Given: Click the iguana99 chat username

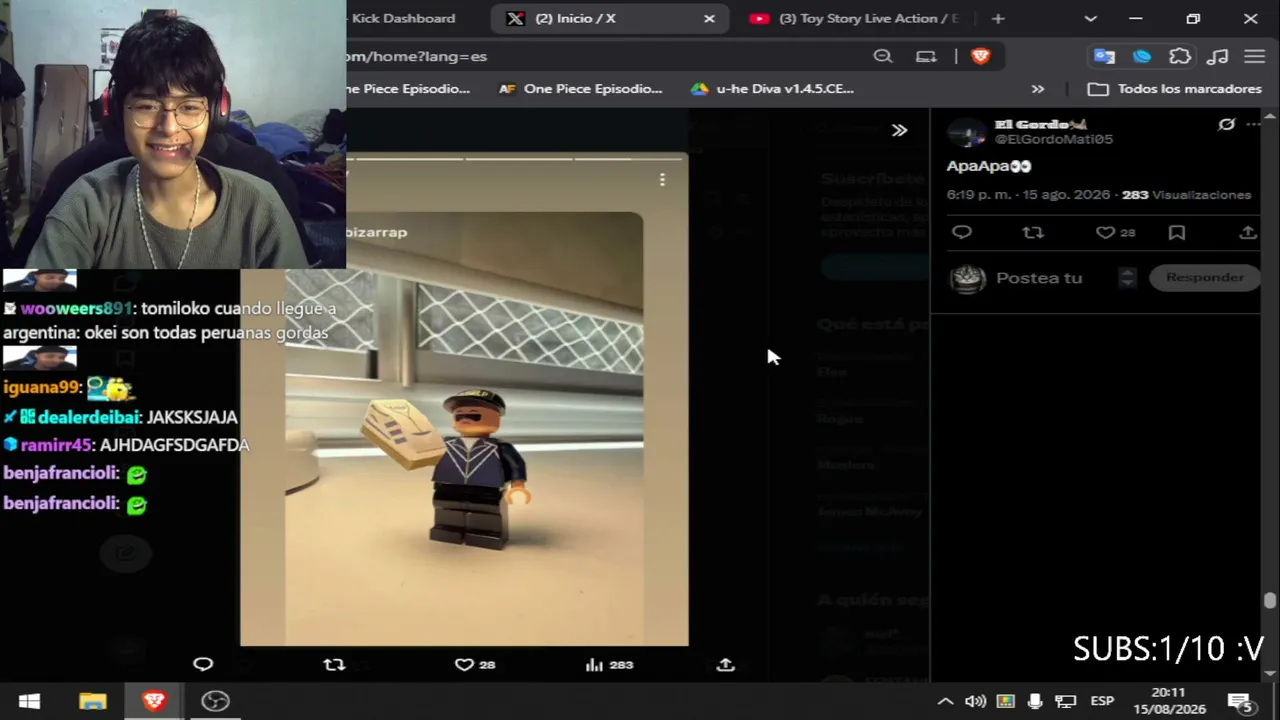Looking at the screenshot, I should (41, 388).
